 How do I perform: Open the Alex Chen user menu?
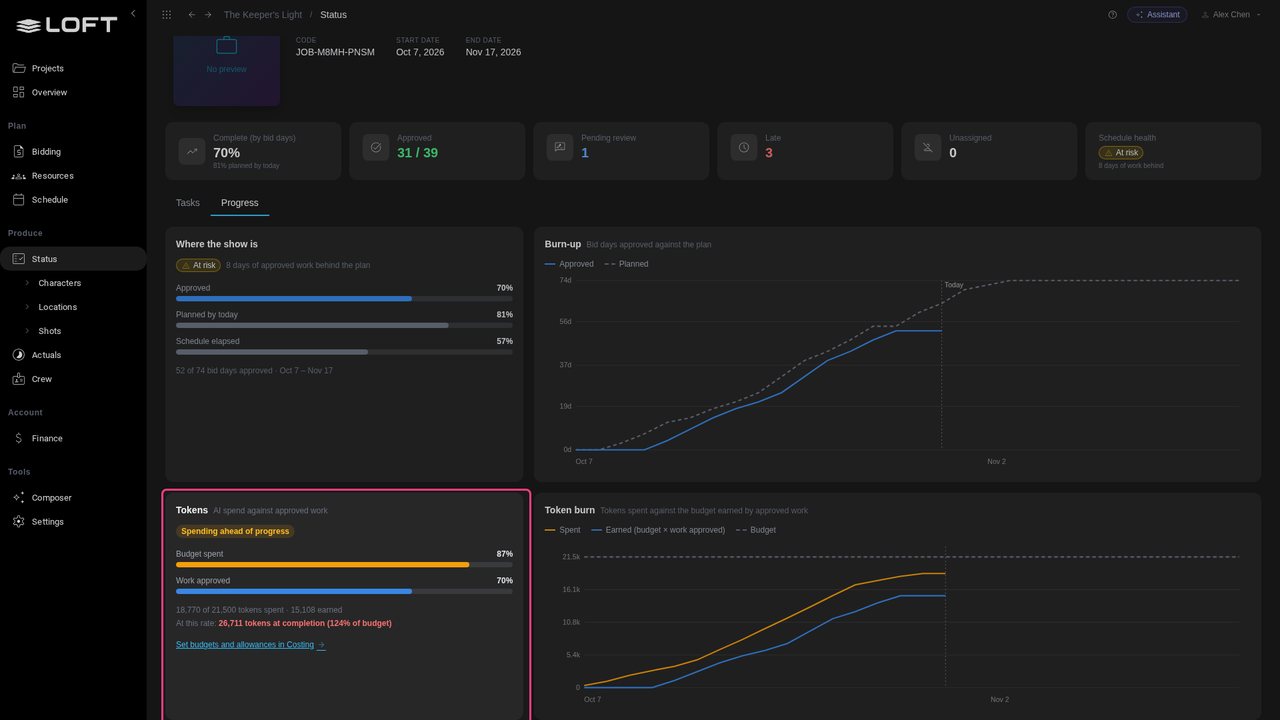click(x=1229, y=15)
